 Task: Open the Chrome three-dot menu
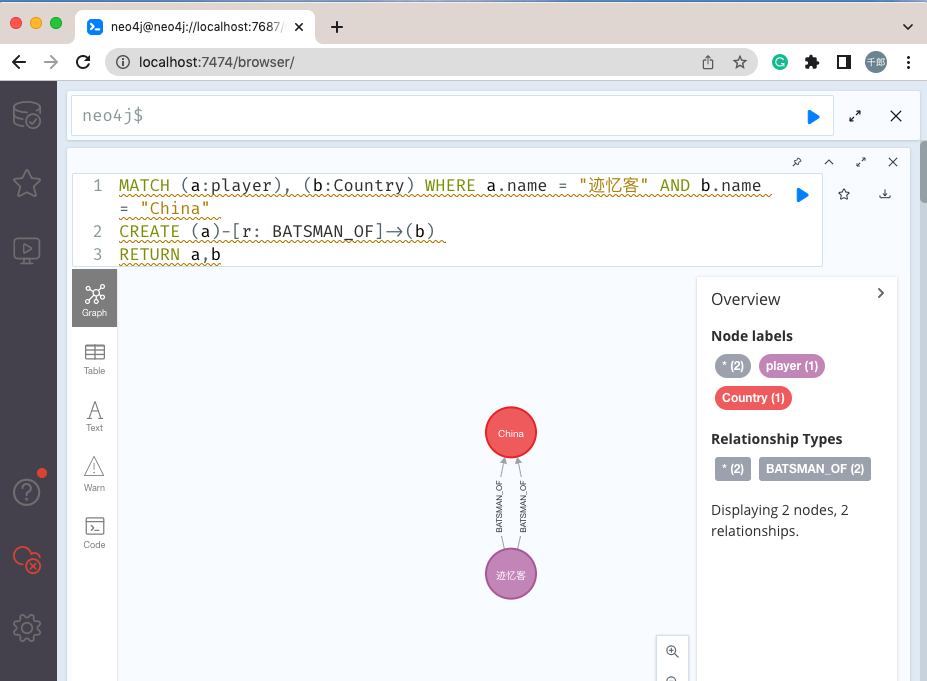[x=908, y=62]
